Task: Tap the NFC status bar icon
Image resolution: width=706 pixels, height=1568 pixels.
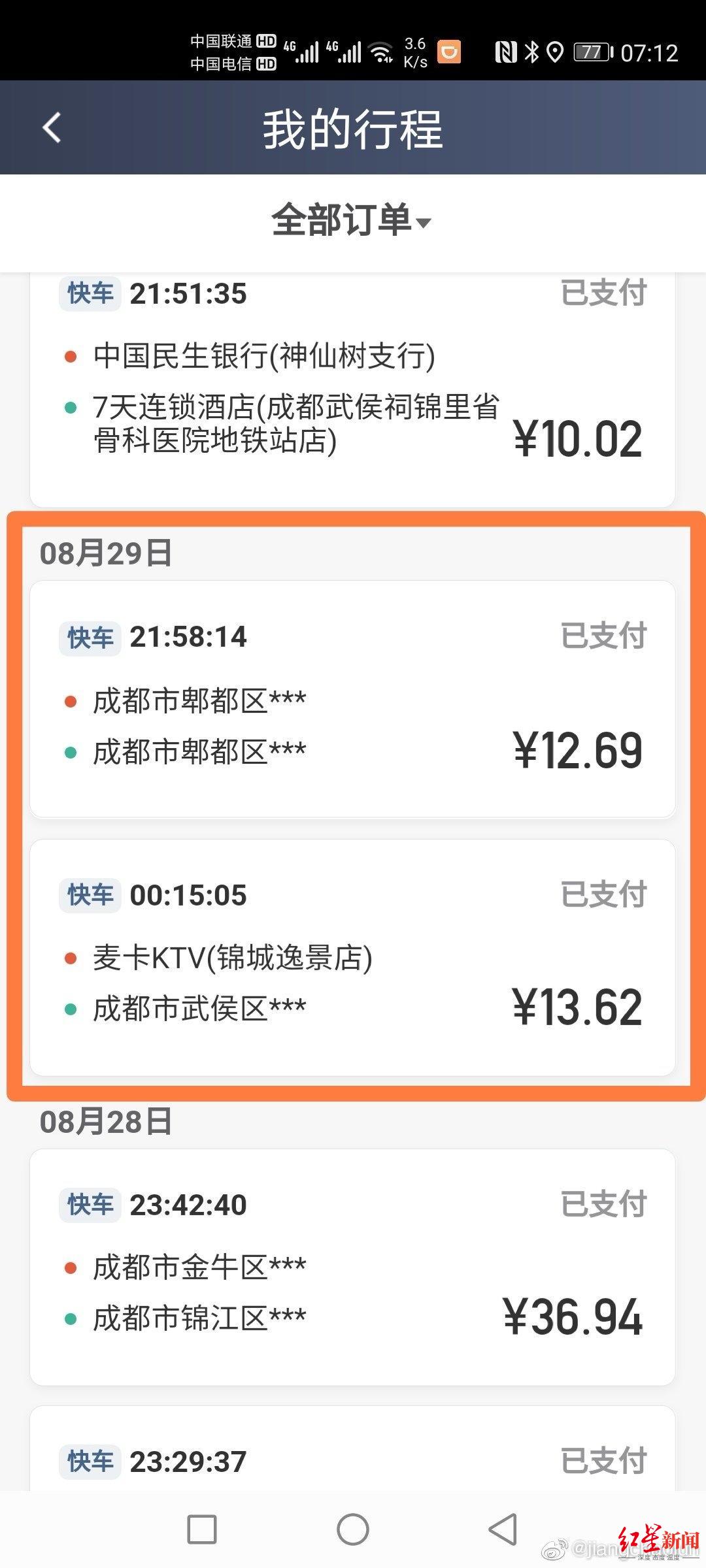Action: (505, 52)
